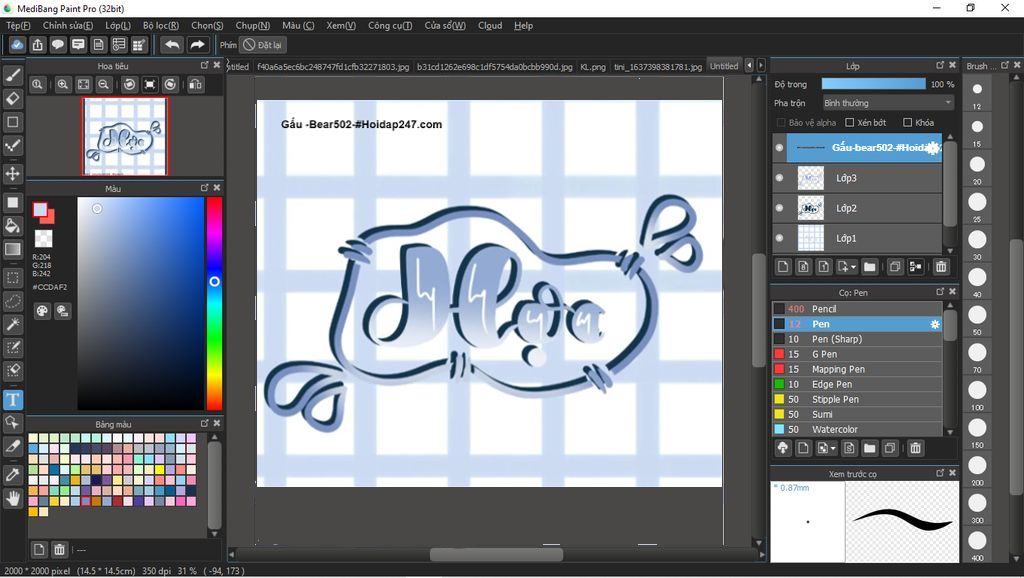
Task: Open color palette wheel icon in Màu panel
Action: click(42, 311)
